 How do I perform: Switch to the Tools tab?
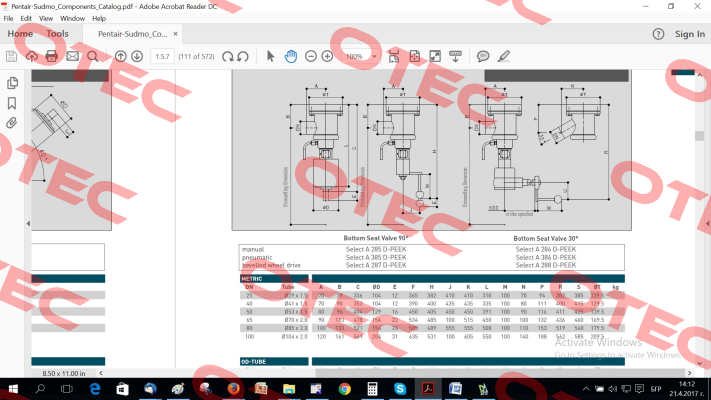tap(57, 34)
